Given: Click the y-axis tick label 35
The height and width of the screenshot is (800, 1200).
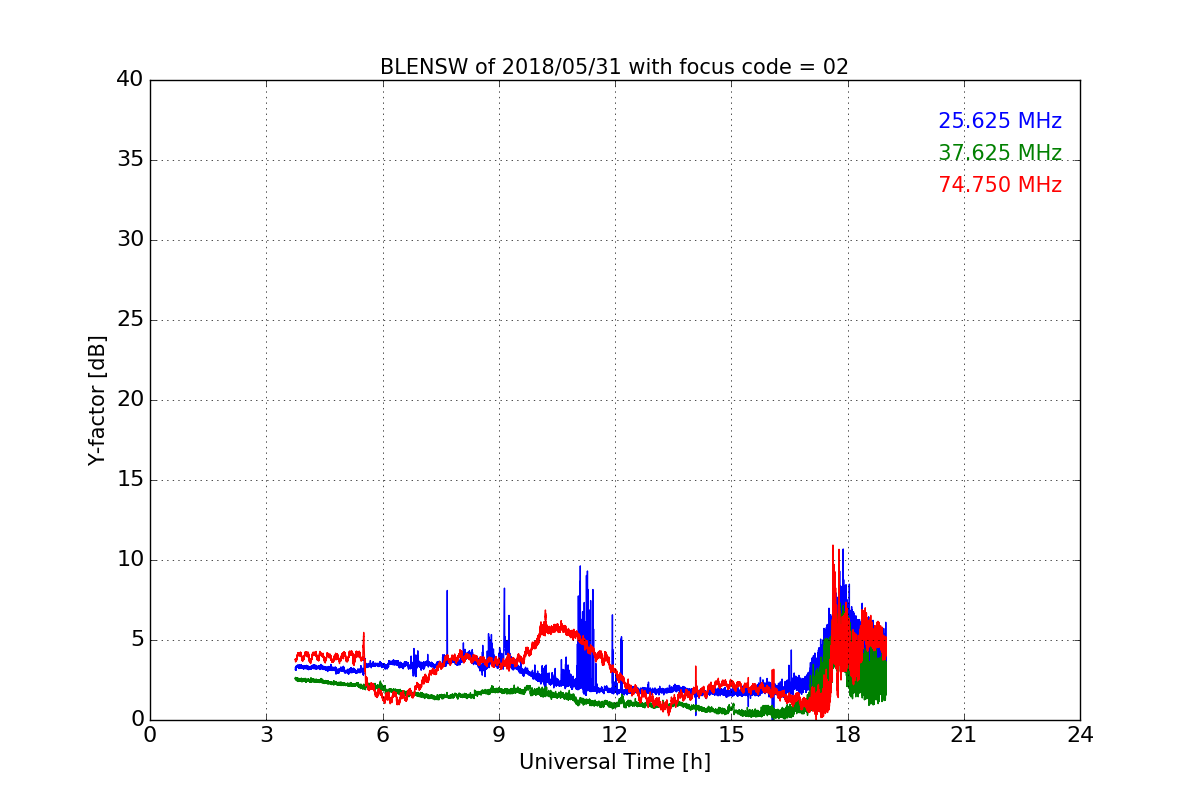Looking at the screenshot, I should point(130,160).
